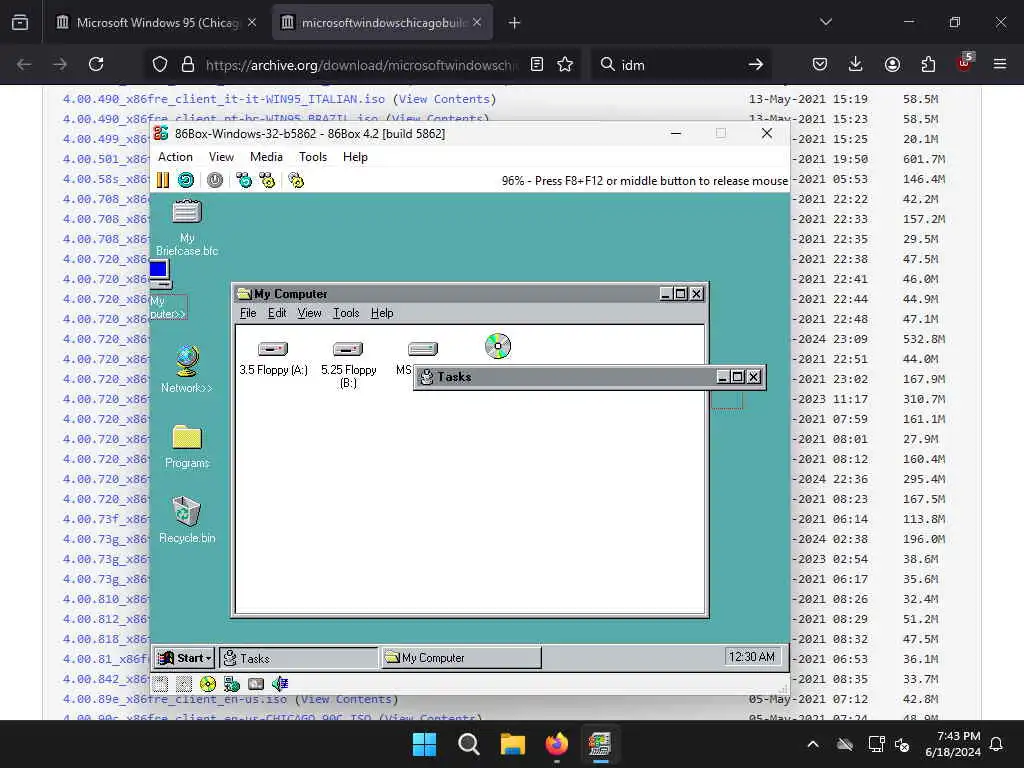Click the site padlock security icon
1024x768 pixels.
(x=188, y=64)
